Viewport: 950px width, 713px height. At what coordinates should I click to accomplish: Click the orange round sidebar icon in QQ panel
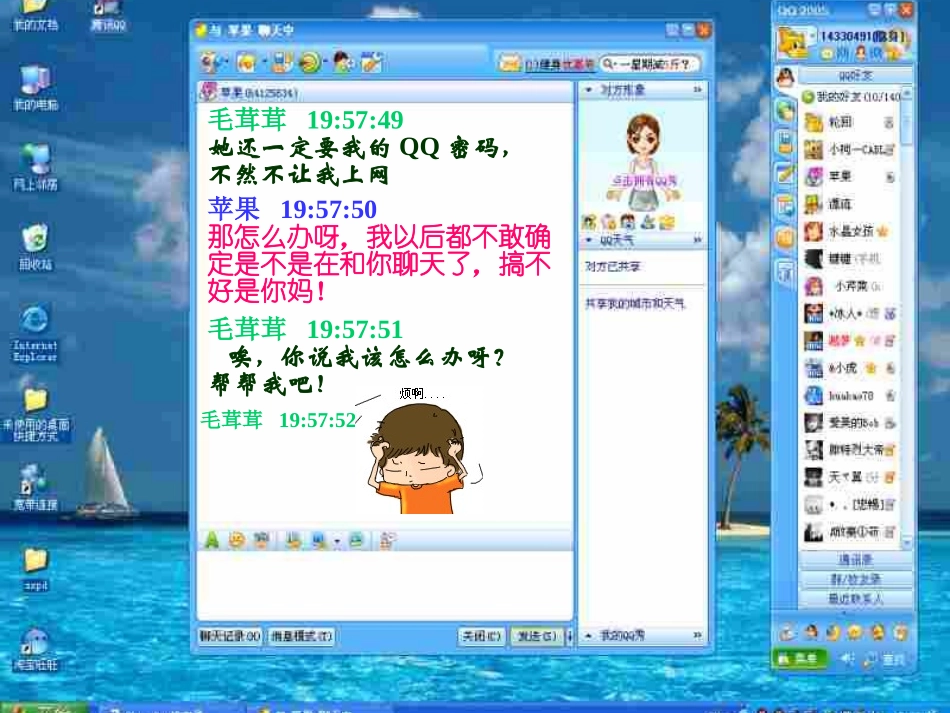(785, 238)
